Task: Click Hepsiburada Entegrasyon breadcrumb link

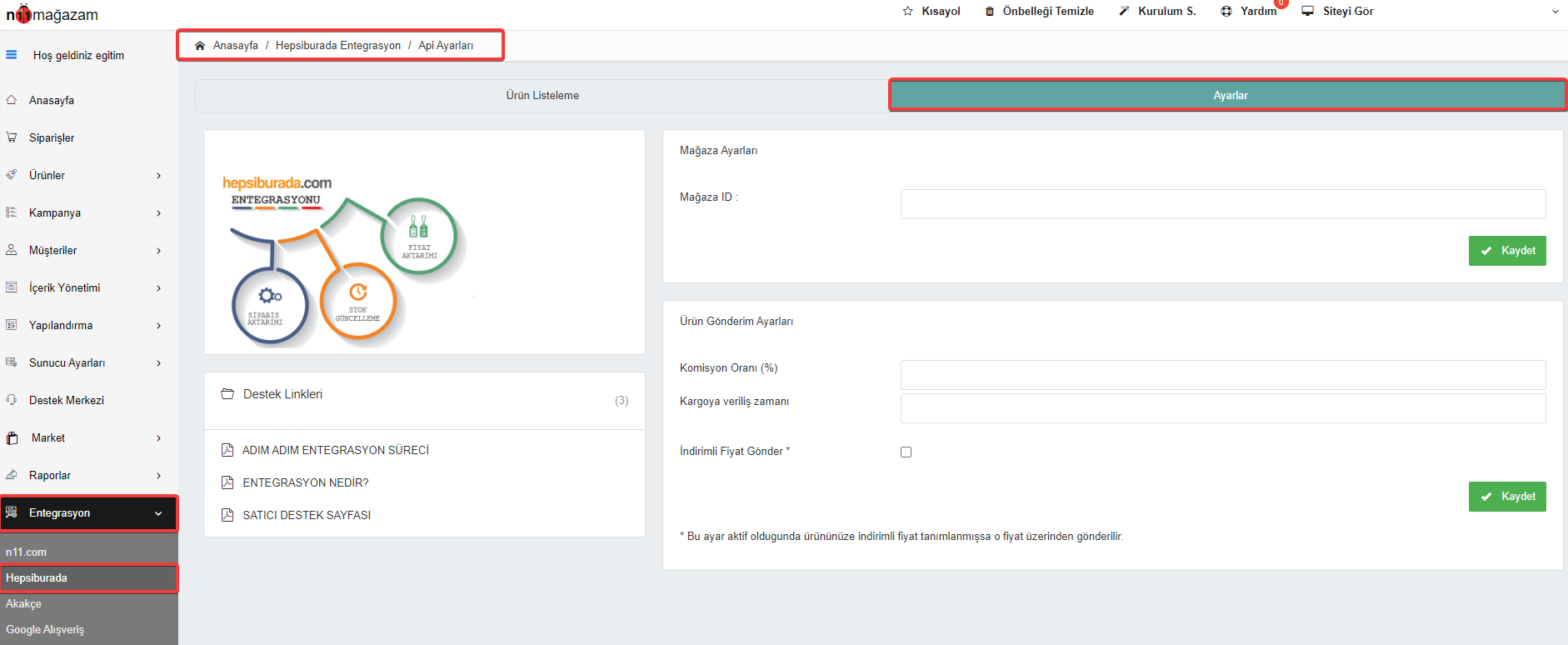Action: 338,46
